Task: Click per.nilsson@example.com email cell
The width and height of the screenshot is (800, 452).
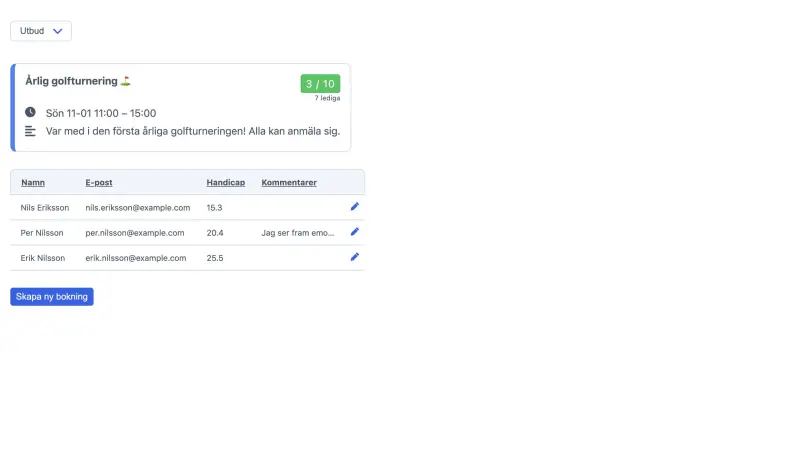Action: tap(135, 233)
